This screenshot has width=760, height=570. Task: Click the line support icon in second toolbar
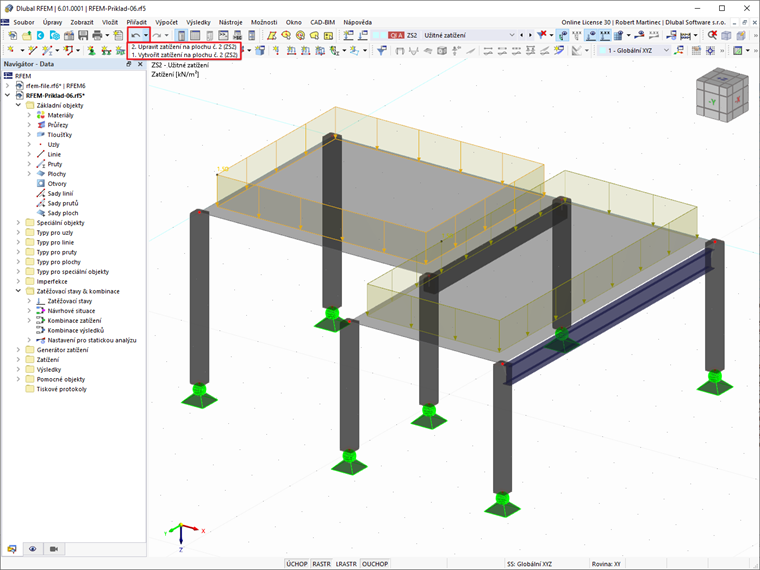click(106, 50)
